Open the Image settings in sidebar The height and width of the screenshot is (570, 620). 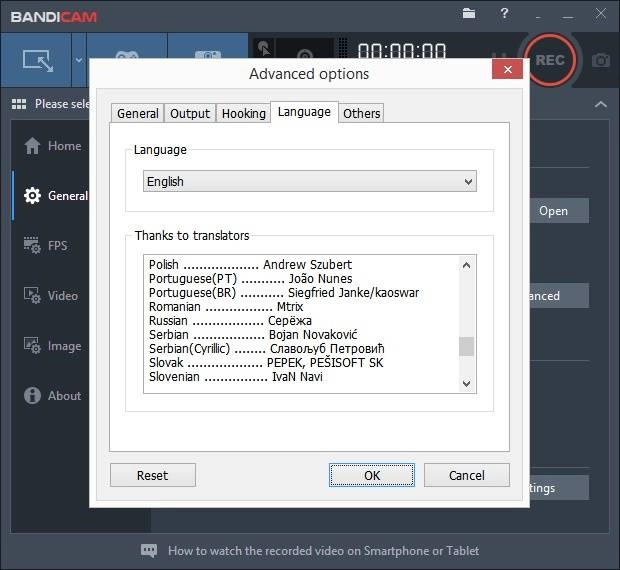53,346
